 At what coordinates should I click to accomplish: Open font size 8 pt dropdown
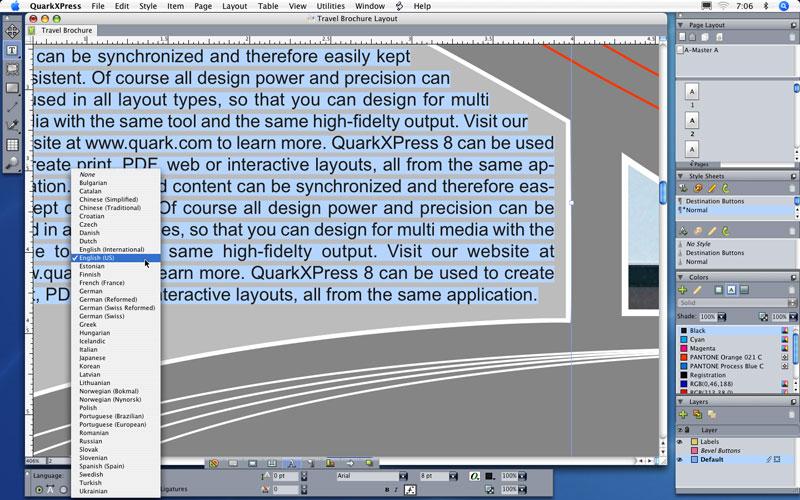[453, 476]
